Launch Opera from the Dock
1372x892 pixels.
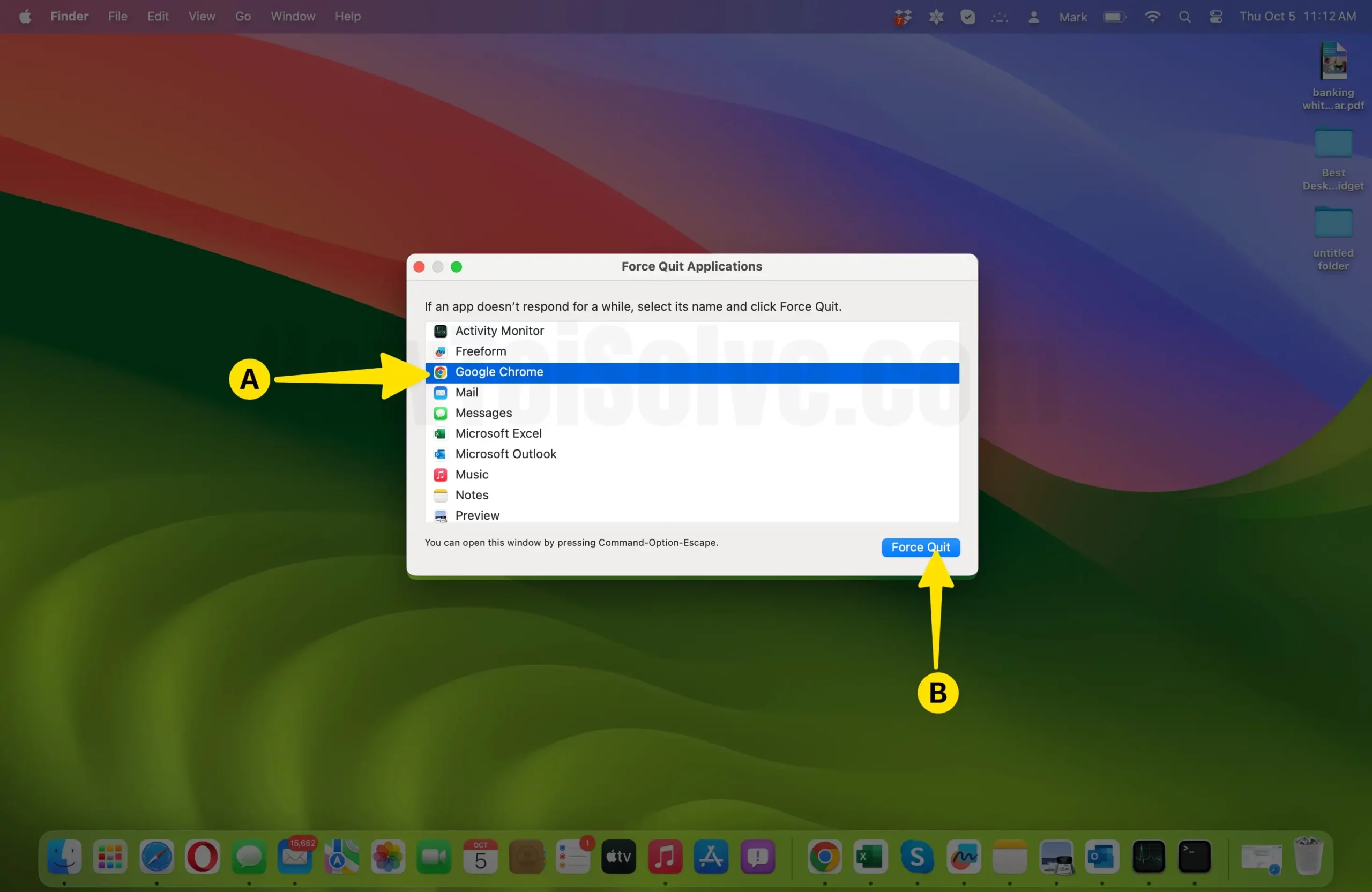coord(203,857)
